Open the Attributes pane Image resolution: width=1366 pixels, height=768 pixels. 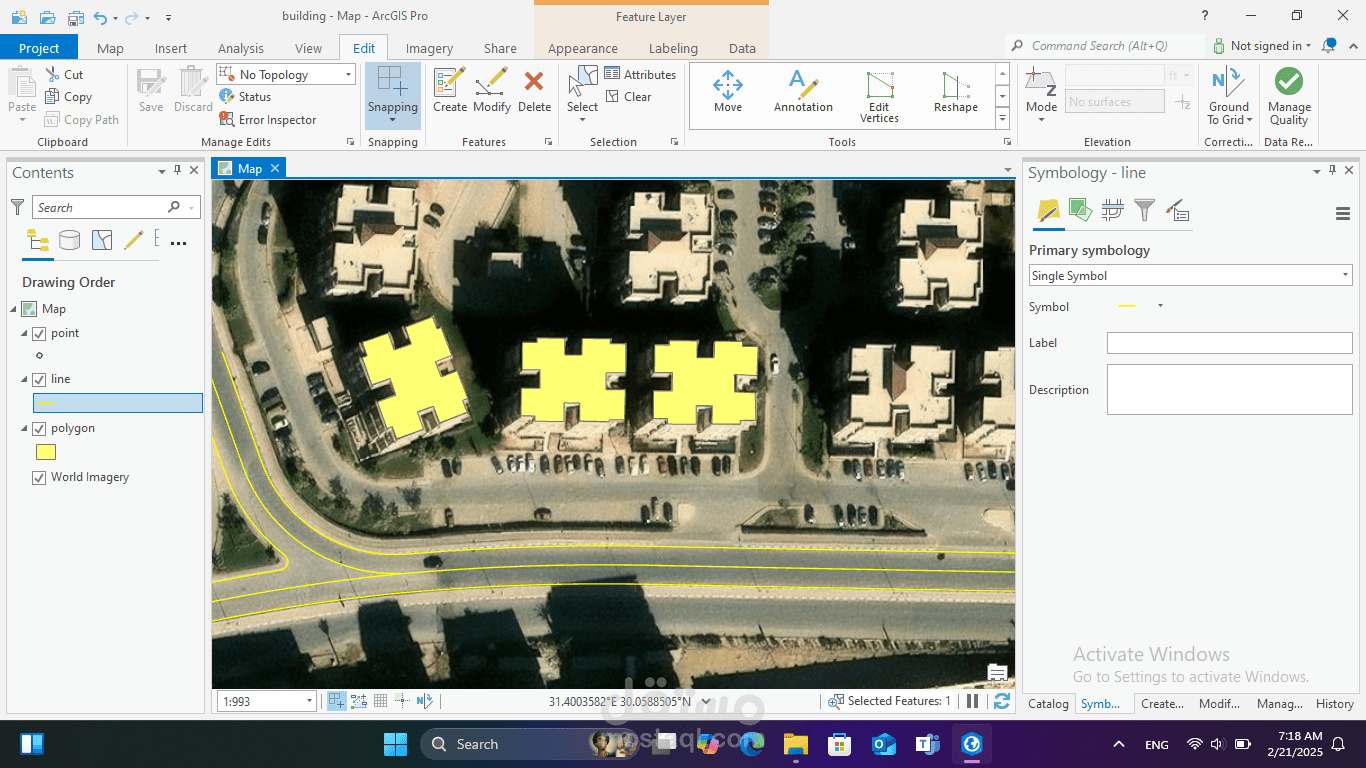[x=641, y=73]
